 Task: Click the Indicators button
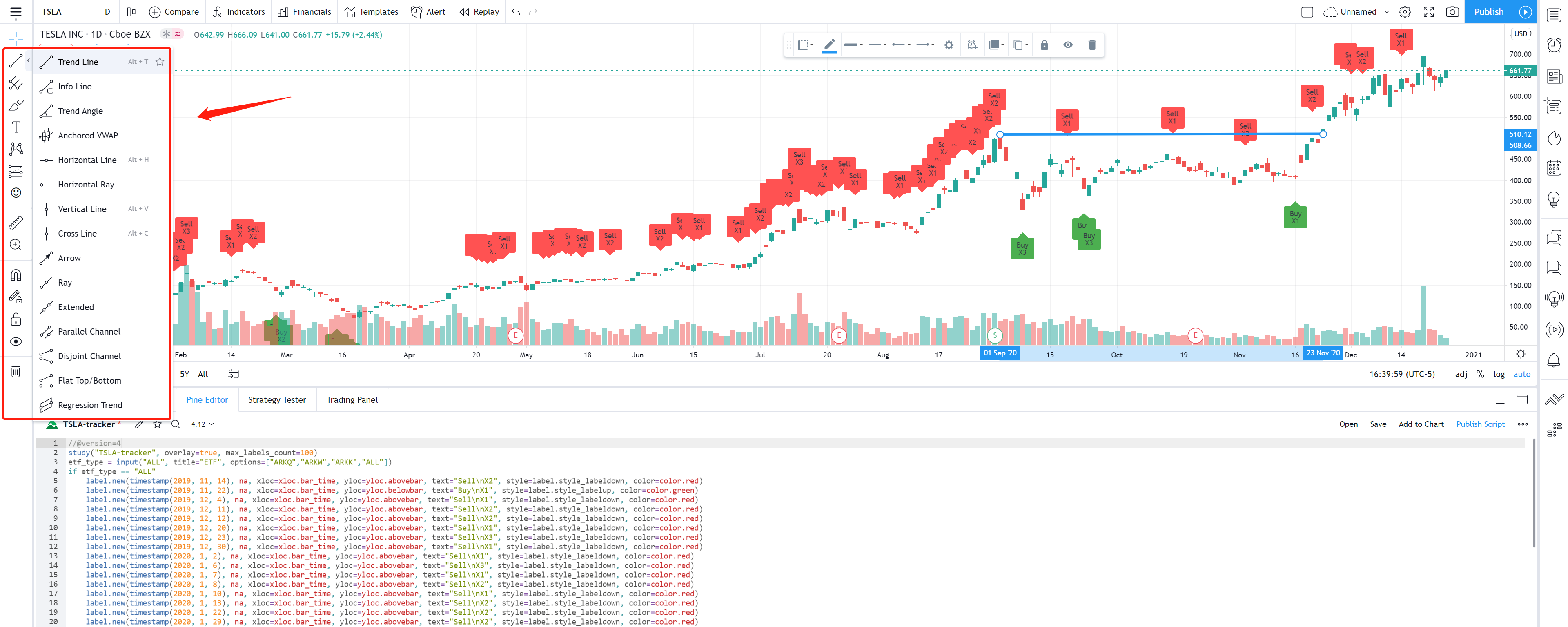click(x=238, y=11)
